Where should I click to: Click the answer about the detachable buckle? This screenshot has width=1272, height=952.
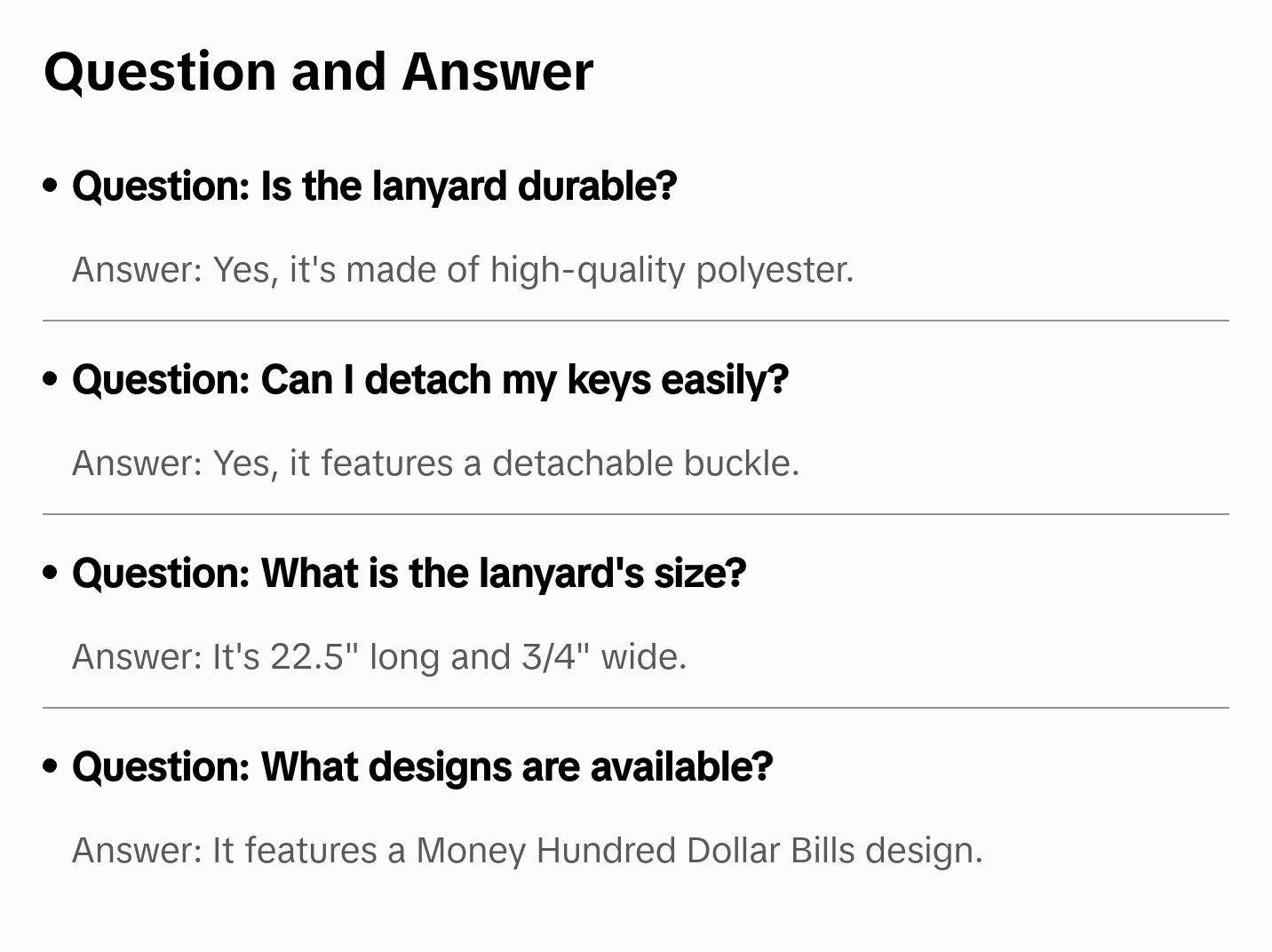tap(435, 463)
